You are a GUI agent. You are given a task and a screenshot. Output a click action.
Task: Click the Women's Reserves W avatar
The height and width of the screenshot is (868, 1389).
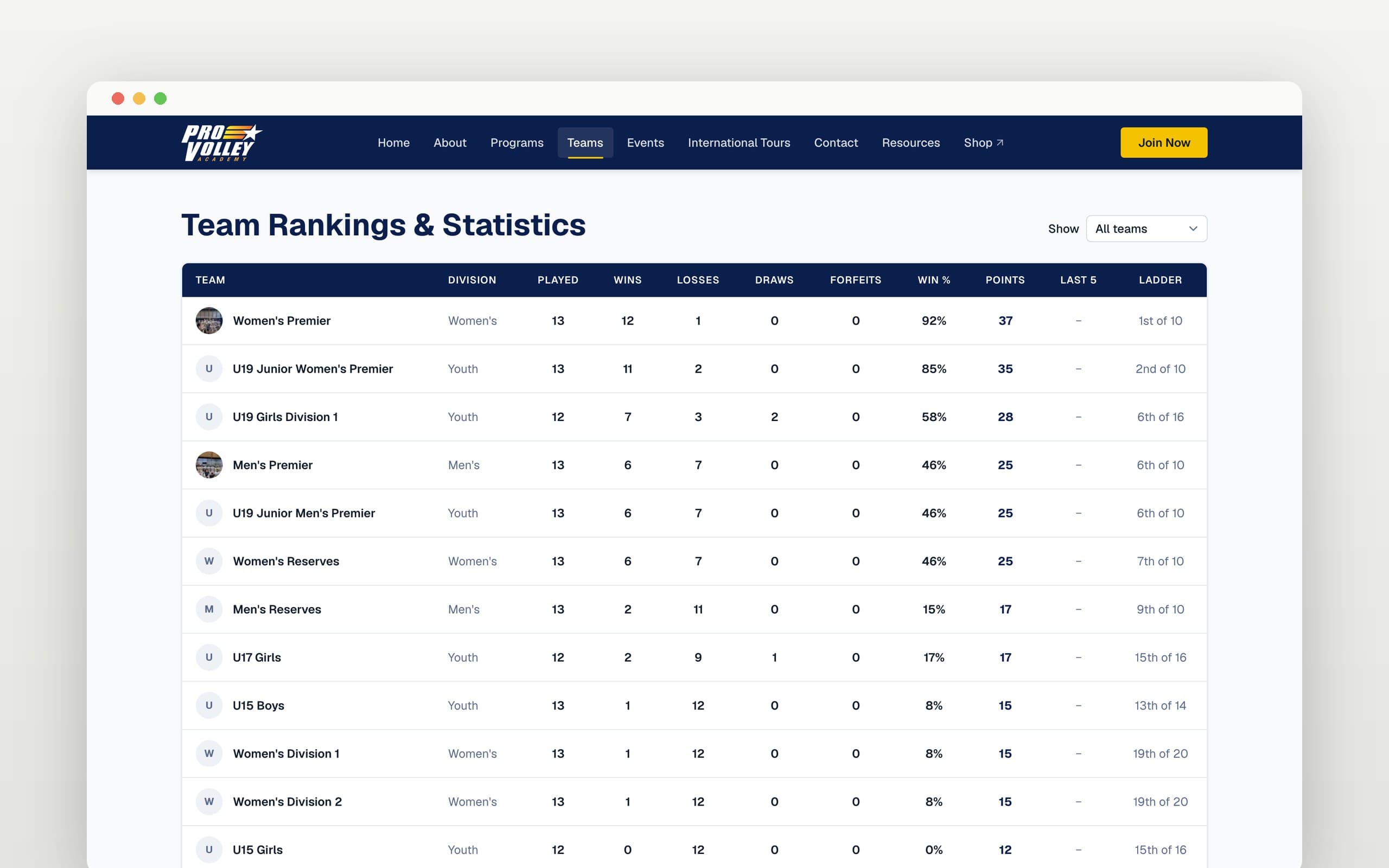click(x=209, y=561)
